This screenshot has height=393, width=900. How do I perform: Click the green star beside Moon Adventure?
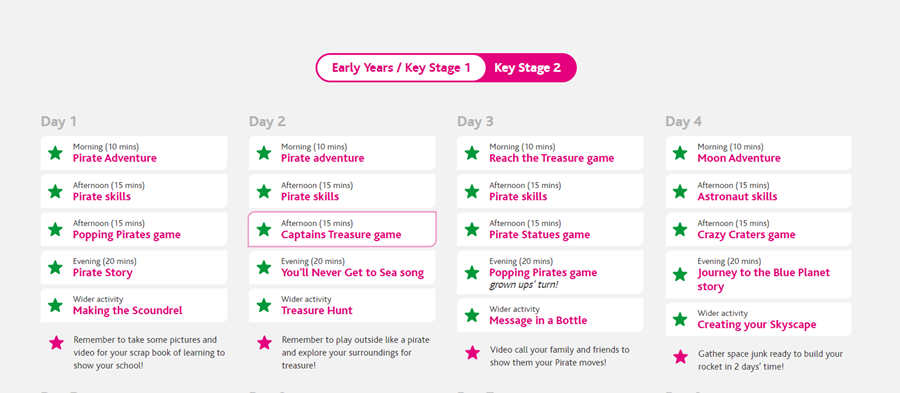[680, 153]
